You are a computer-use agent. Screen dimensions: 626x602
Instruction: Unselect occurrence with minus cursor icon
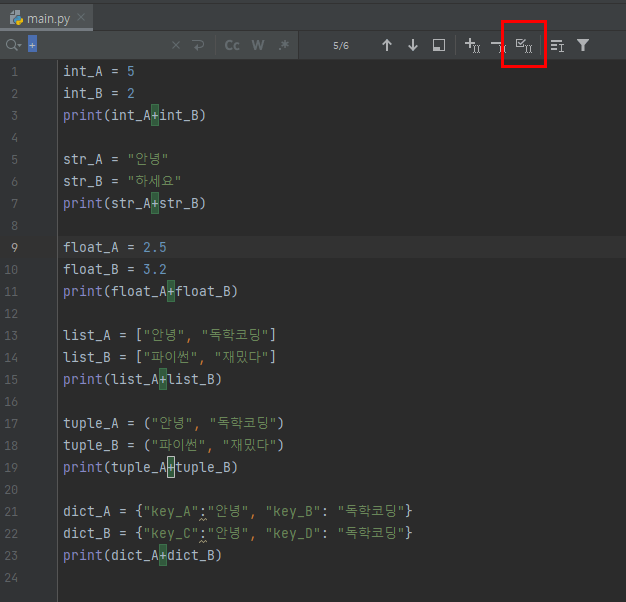pos(498,46)
